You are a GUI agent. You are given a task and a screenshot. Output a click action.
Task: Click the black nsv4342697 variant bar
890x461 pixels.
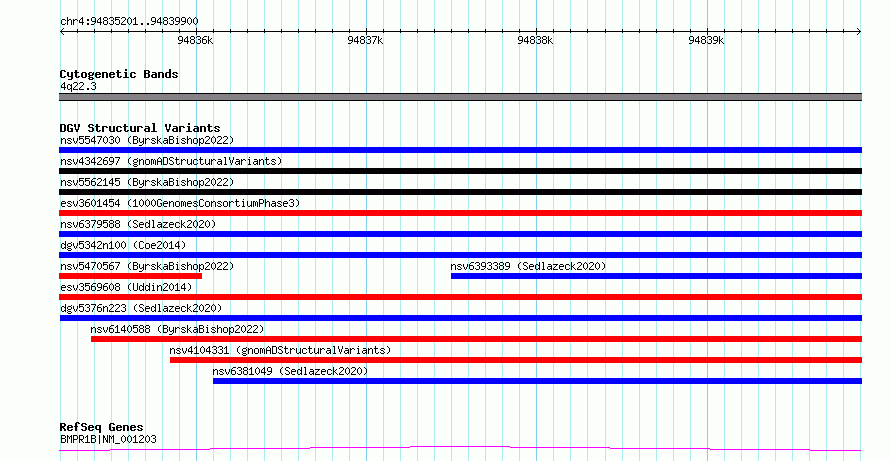[460, 171]
